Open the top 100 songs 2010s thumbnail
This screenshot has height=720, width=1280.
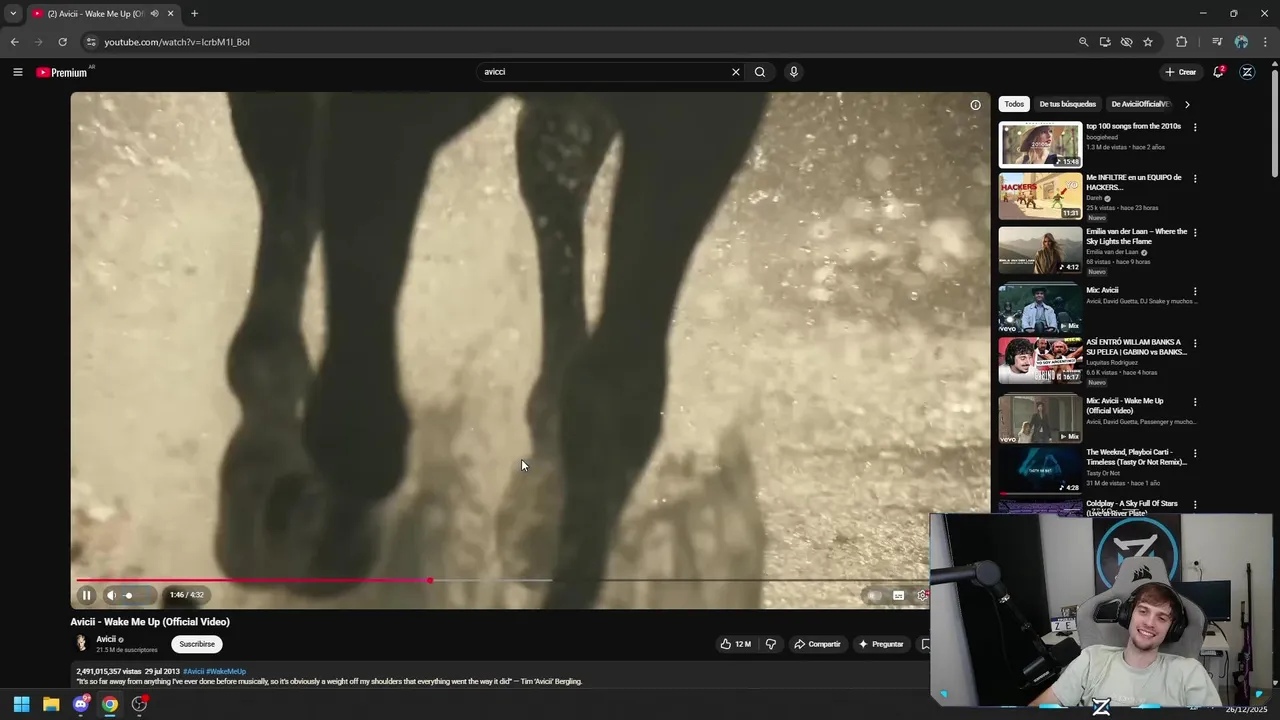point(1040,145)
